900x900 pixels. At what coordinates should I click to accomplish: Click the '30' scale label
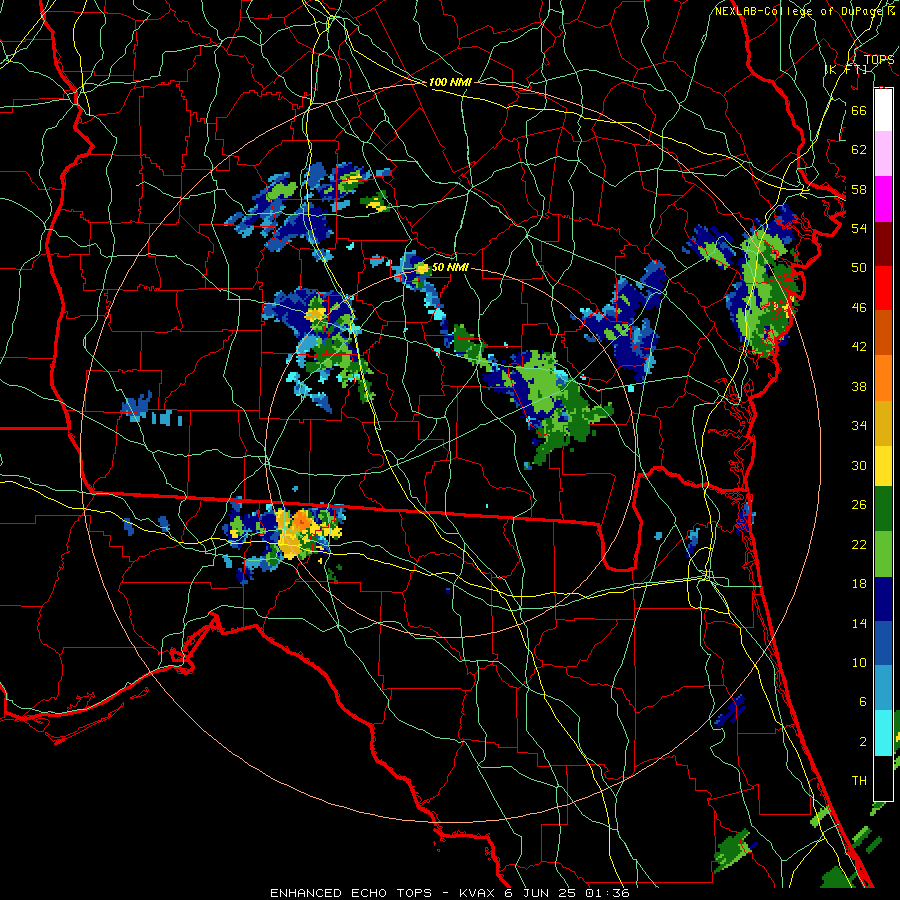(x=859, y=465)
